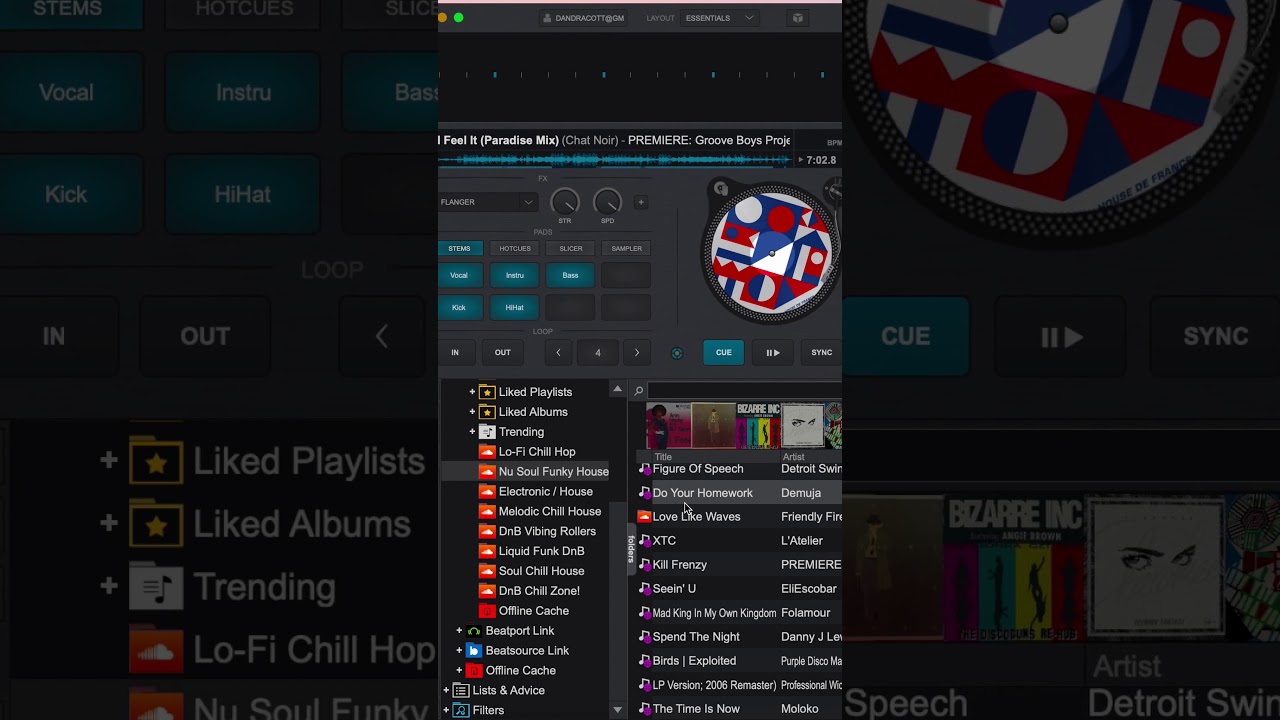
Task: Open the FLANGER effect dropdown
Action: coord(488,202)
